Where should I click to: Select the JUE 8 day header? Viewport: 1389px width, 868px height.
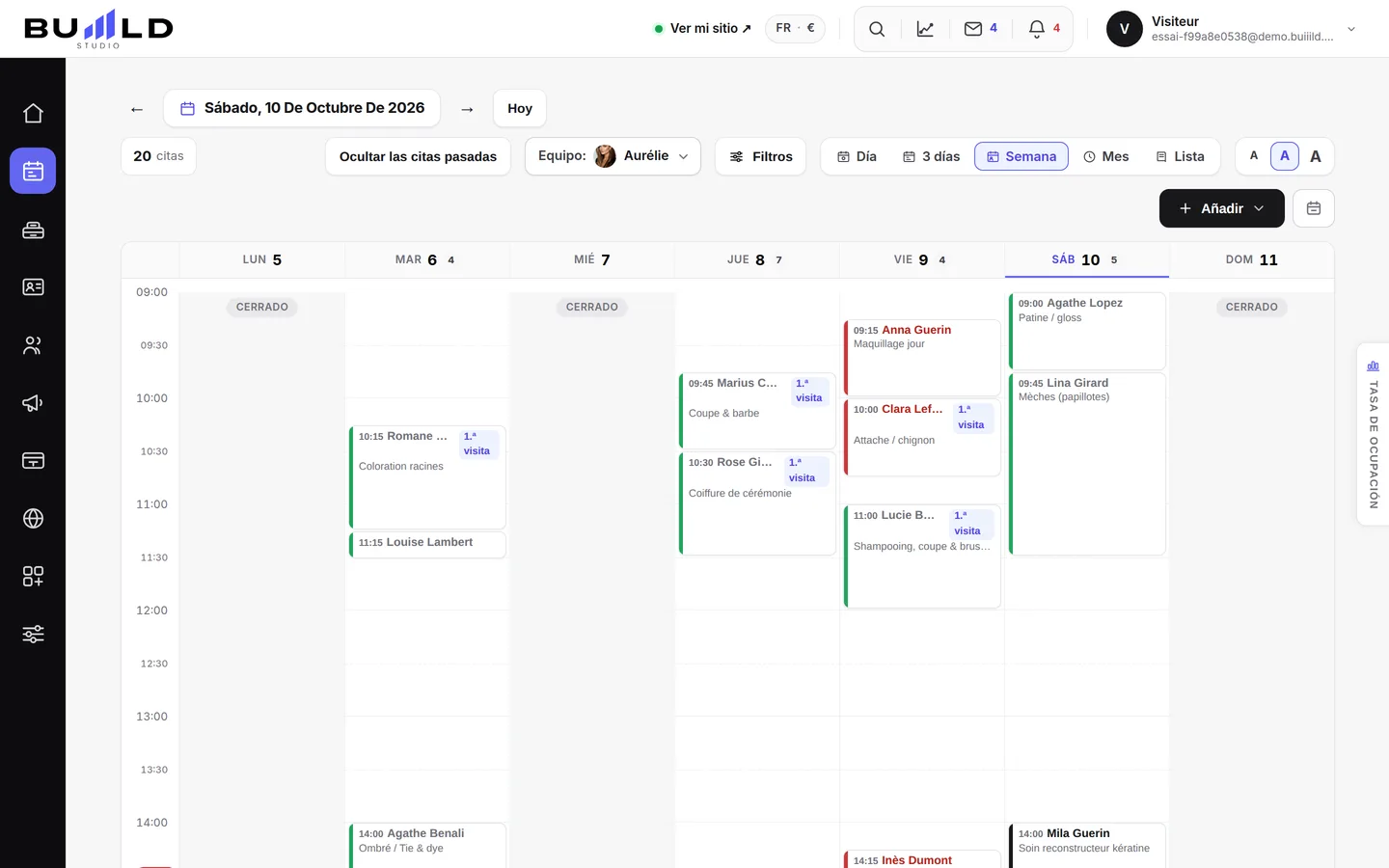[756, 259]
